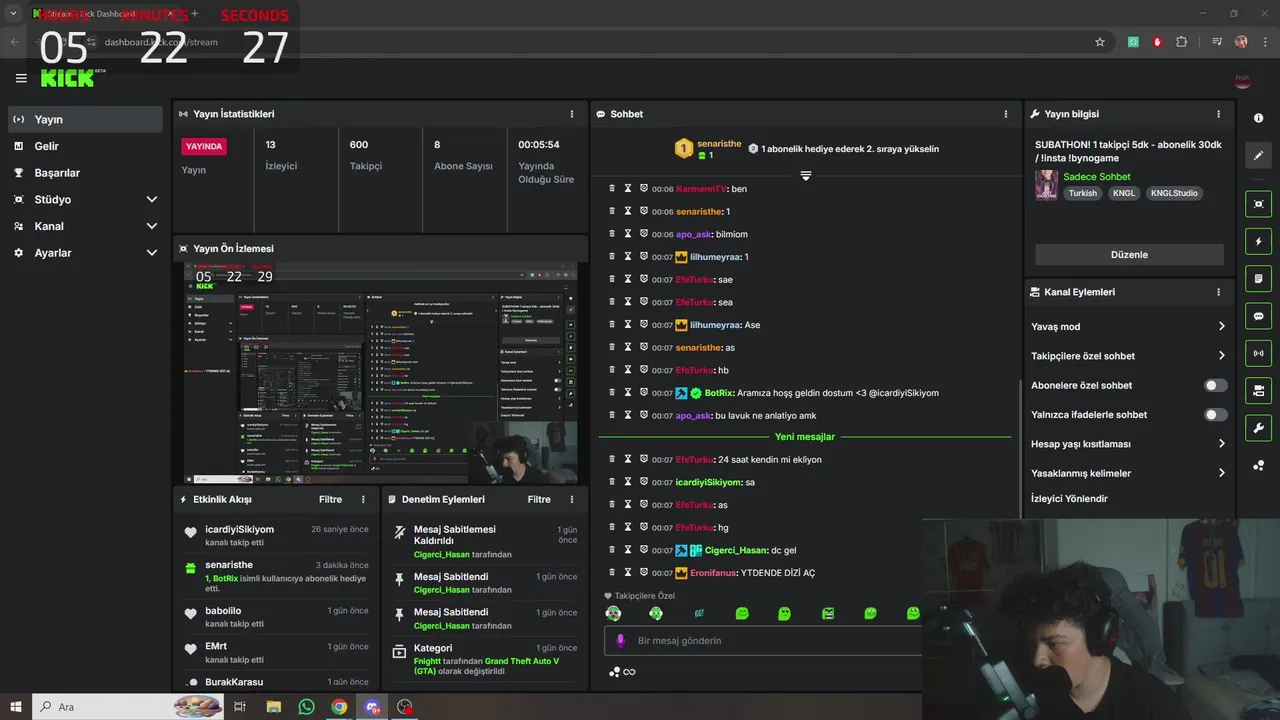1280x720 pixels.
Task: Click the Windows Start button
Action: click(x=16, y=707)
